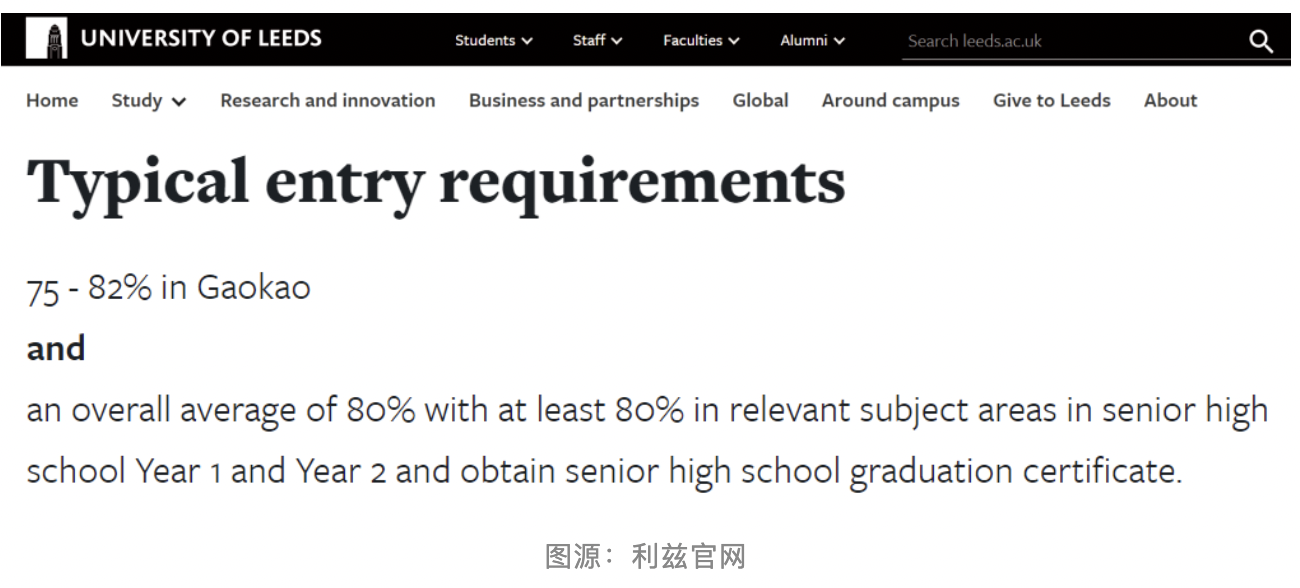Click the University of Leeds wordmark
This screenshot has height=588, width=1300.
click(x=201, y=39)
